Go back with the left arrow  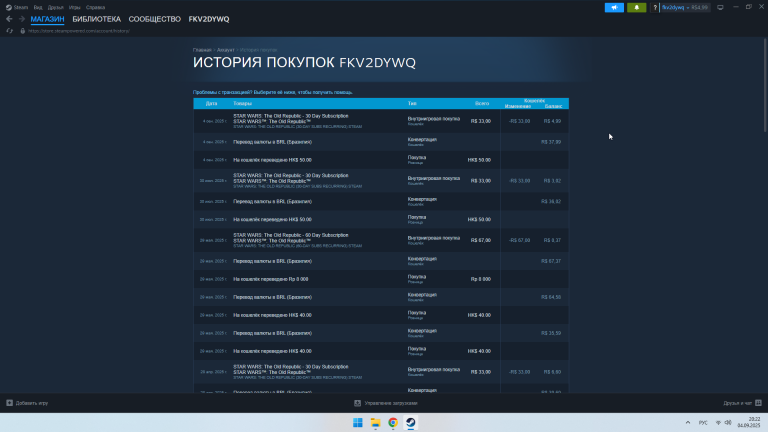click(9, 19)
